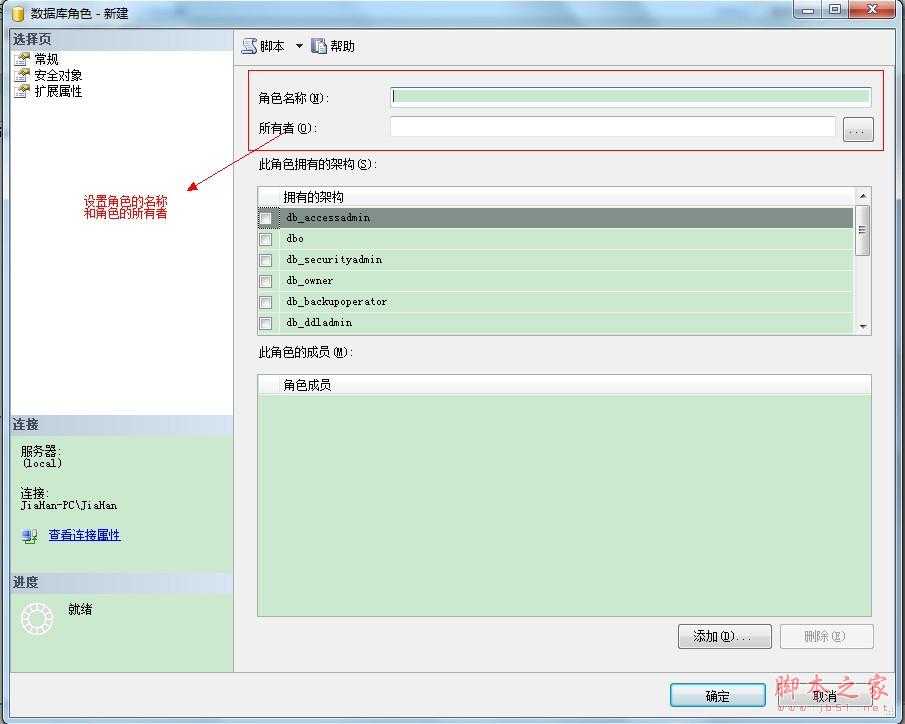Click the 添加 (Add) button

click(724, 636)
